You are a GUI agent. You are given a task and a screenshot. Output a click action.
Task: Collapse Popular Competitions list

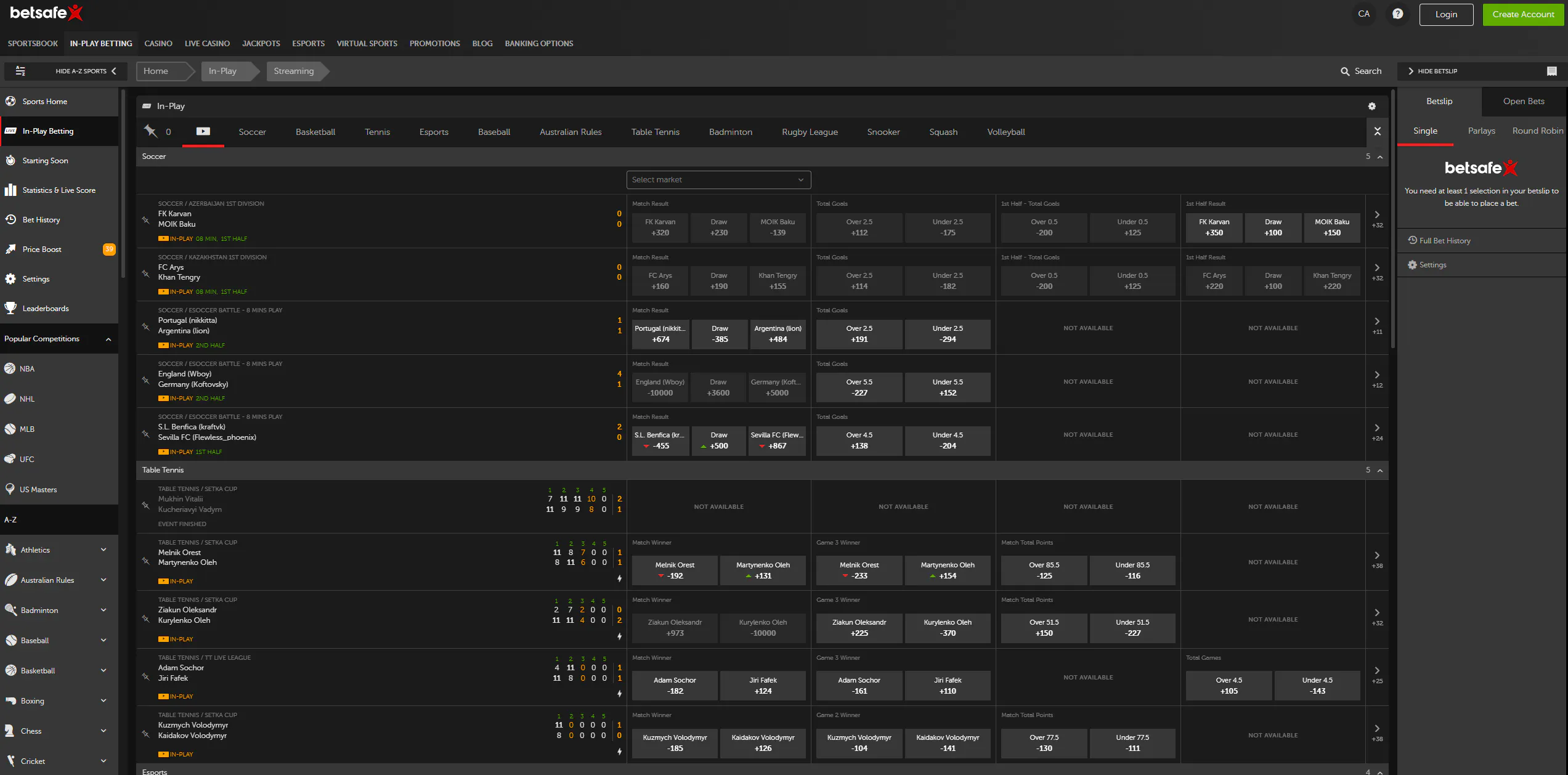[x=108, y=339]
